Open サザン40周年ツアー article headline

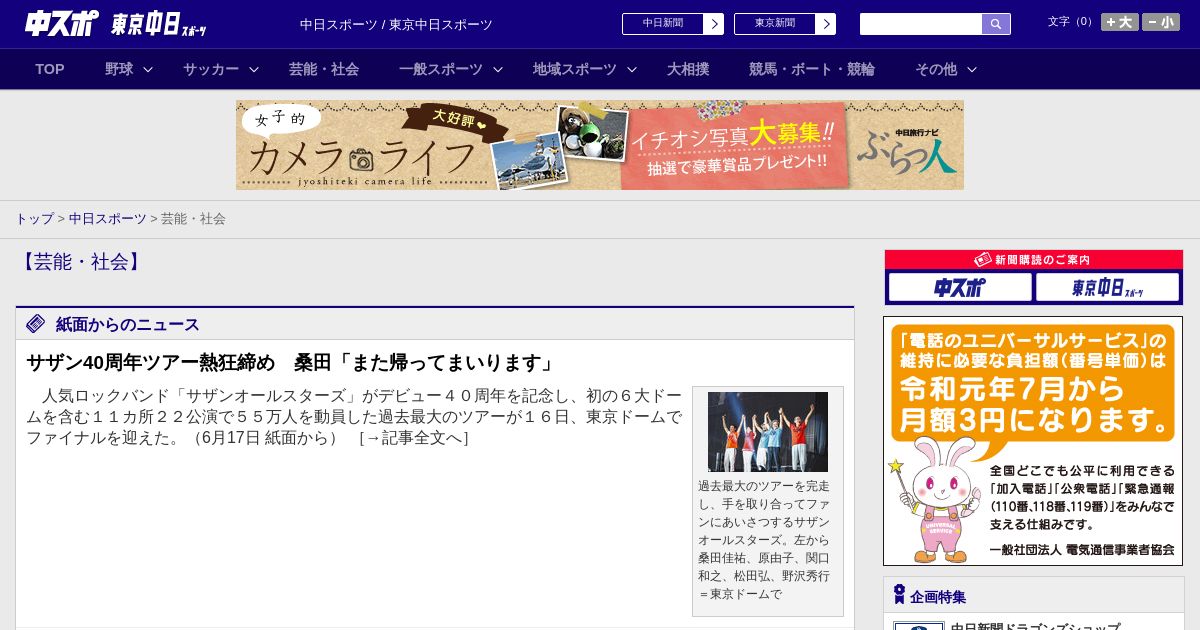point(291,362)
